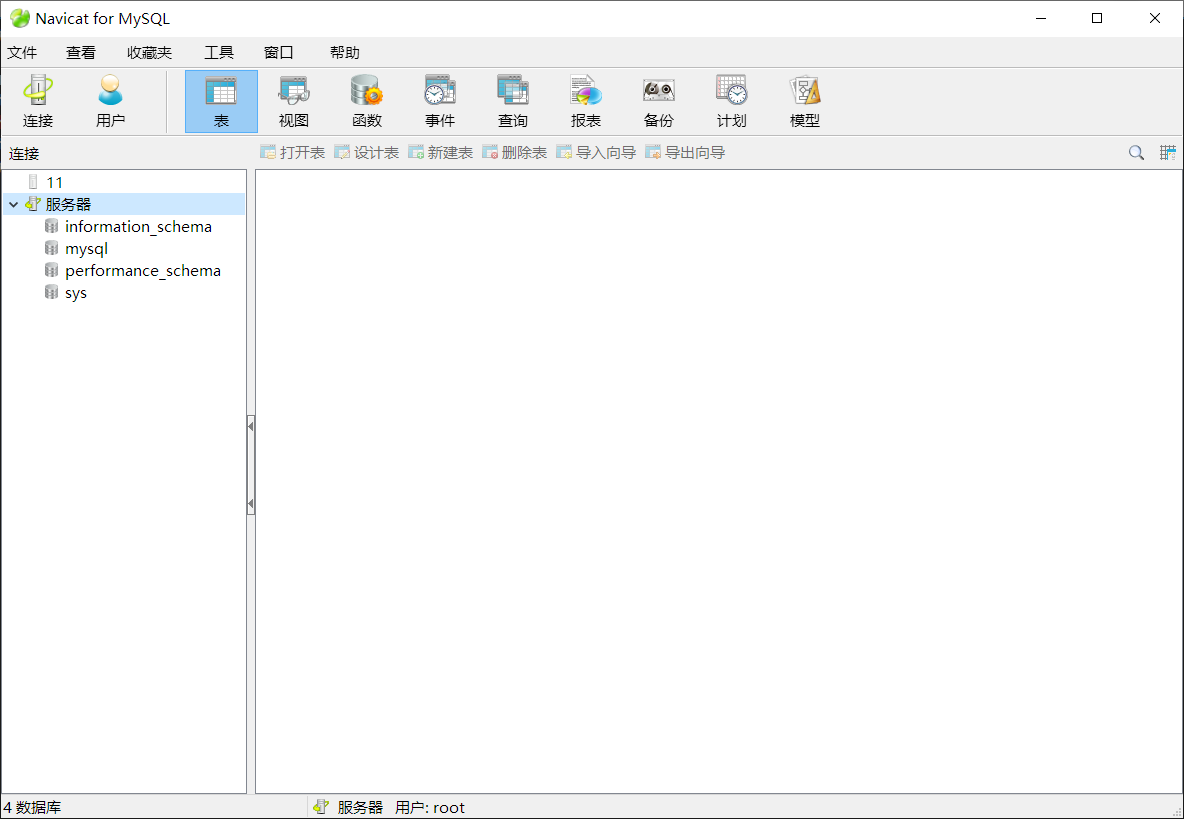Click the 删除表 button
The height and width of the screenshot is (819, 1184).
pos(514,152)
